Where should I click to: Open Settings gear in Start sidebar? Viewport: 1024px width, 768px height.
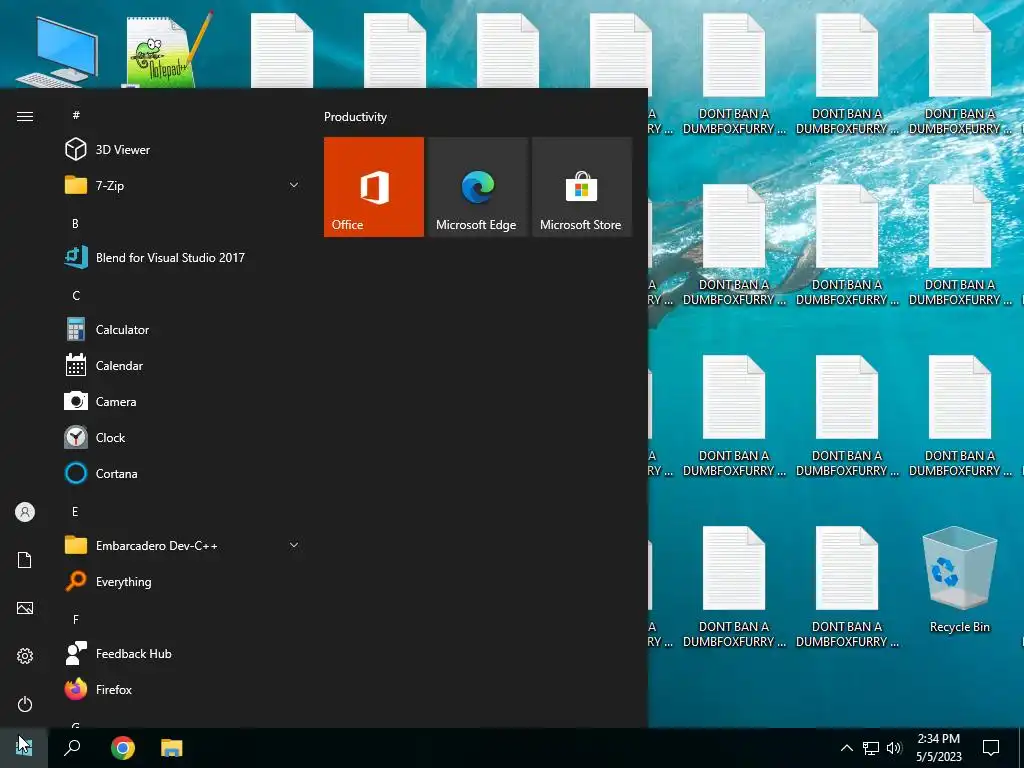click(25, 656)
